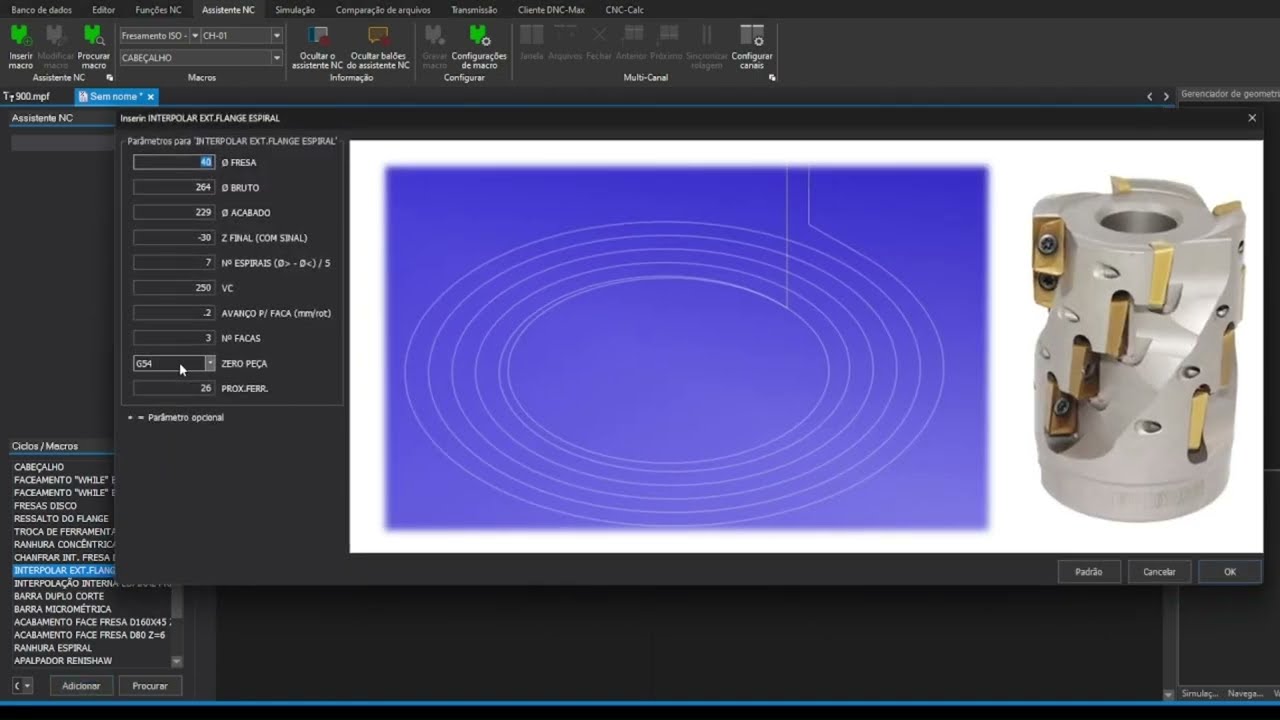This screenshot has height=720, width=1280.
Task: Click the Simulação tab at bottom right
Action: [1199, 693]
